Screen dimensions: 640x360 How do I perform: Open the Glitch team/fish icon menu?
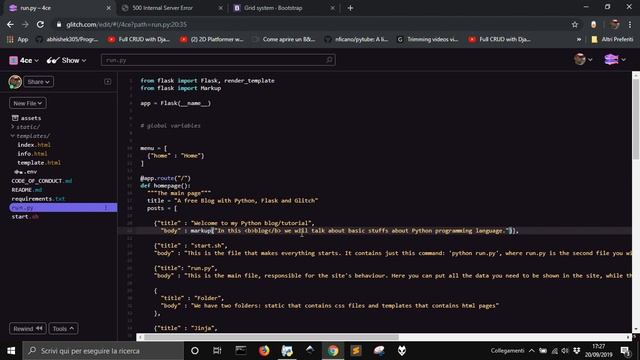coord(615,60)
